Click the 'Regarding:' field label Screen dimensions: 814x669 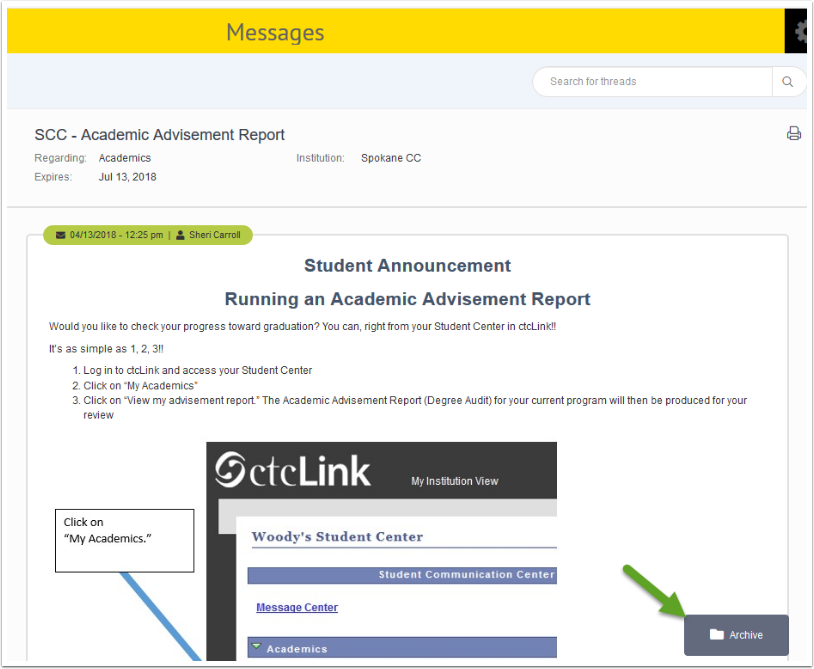click(x=60, y=158)
